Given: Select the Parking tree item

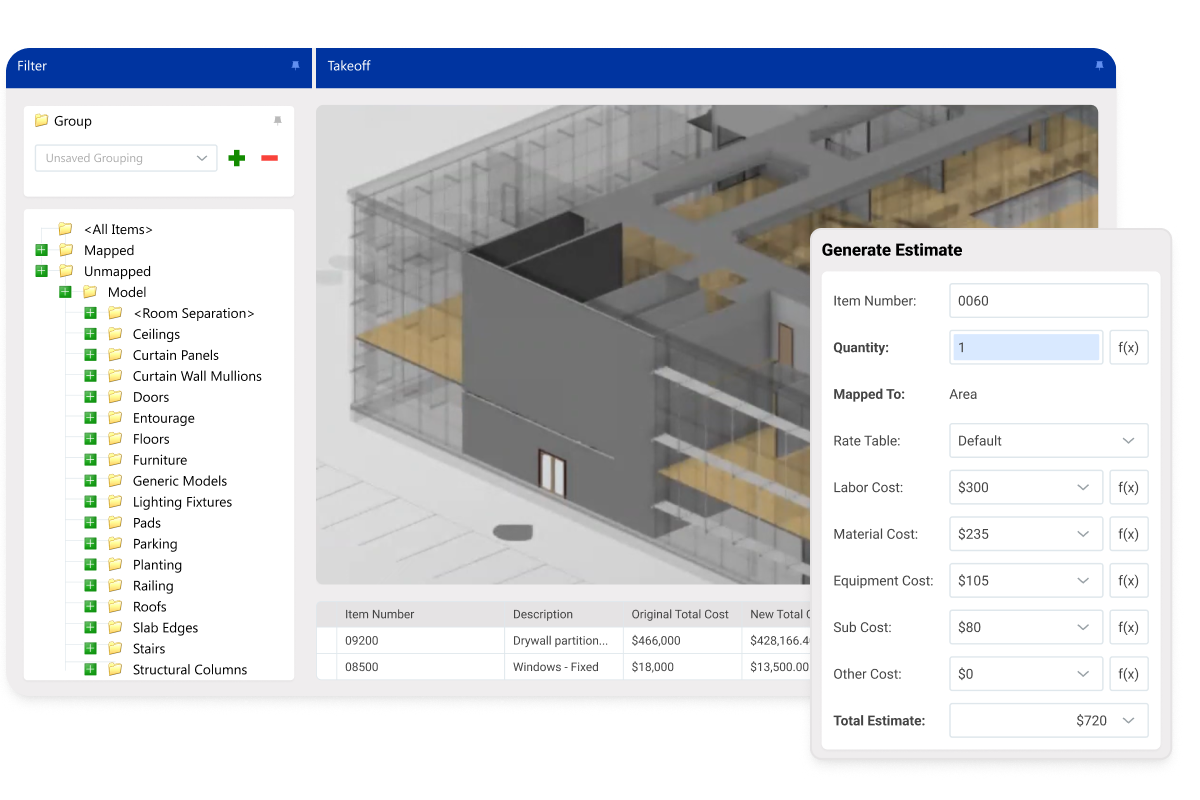Looking at the screenshot, I should [155, 544].
